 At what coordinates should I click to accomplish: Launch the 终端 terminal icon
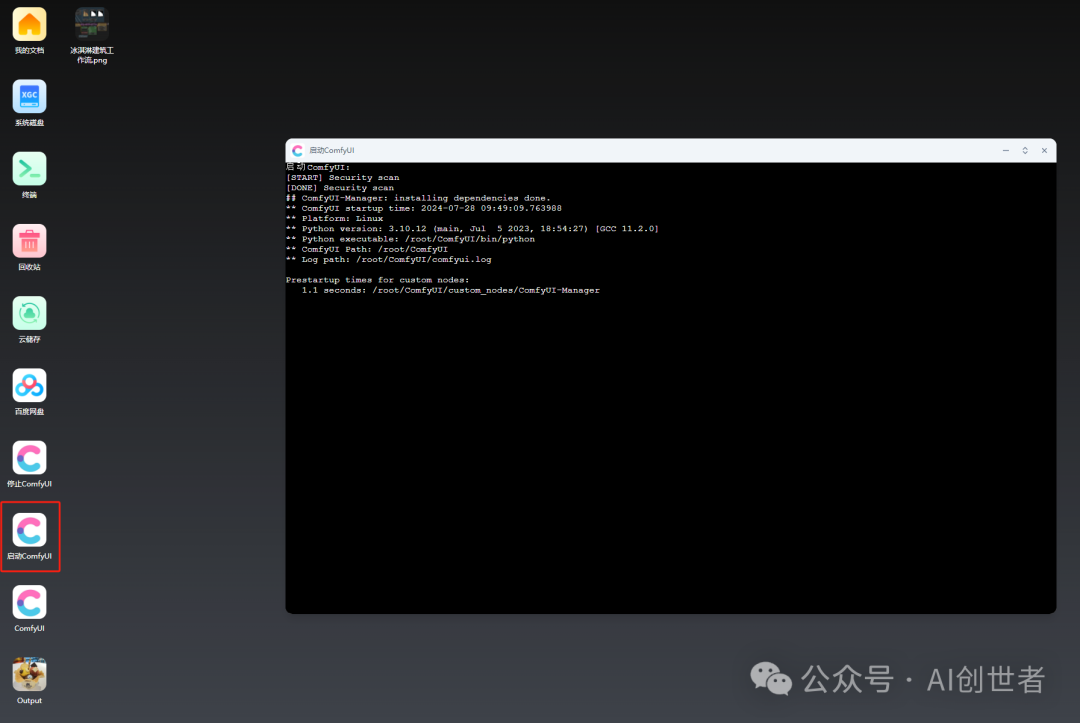pyautogui.click(x=29, y=169)
